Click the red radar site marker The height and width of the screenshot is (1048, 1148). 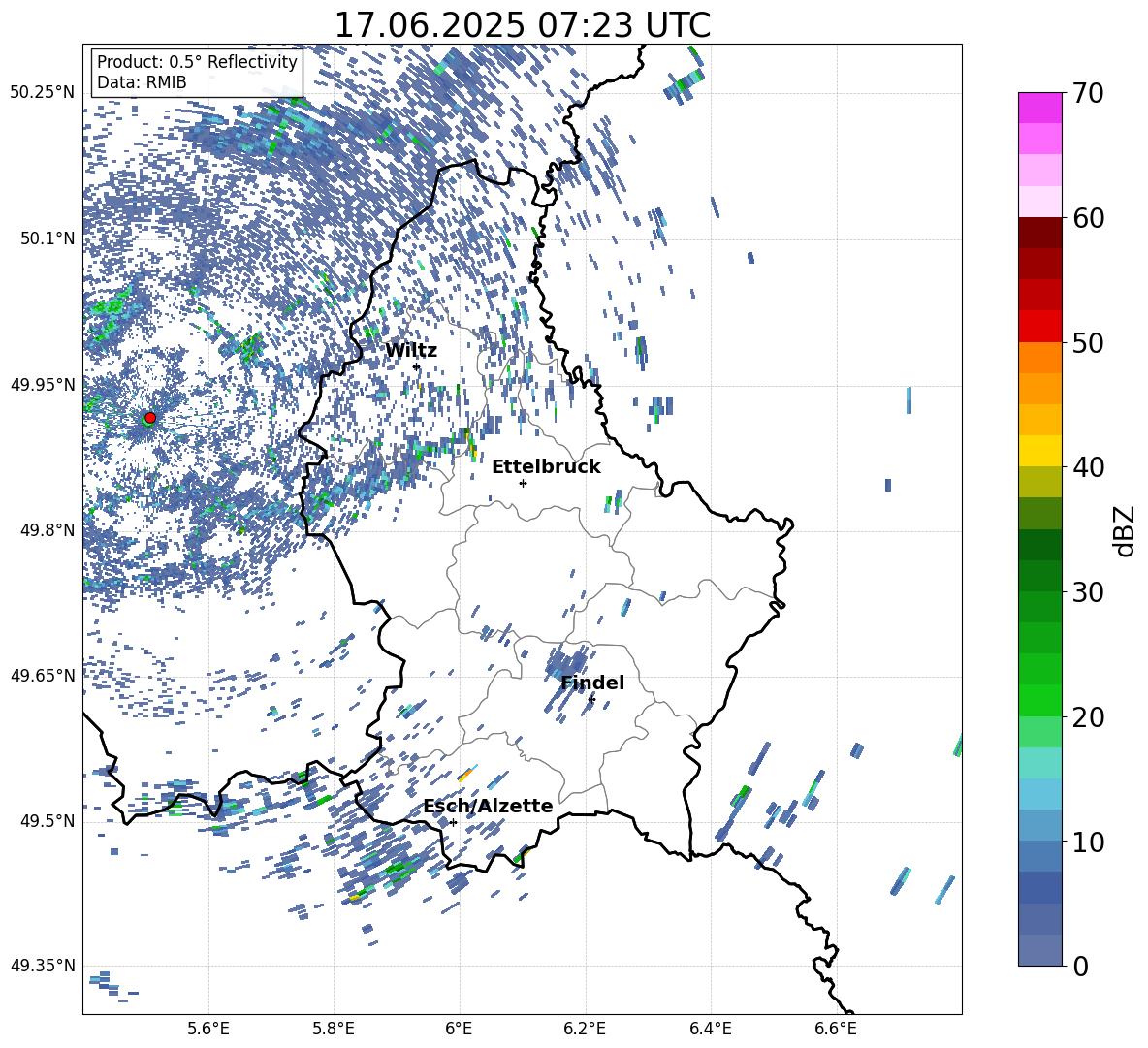[150, 418]
